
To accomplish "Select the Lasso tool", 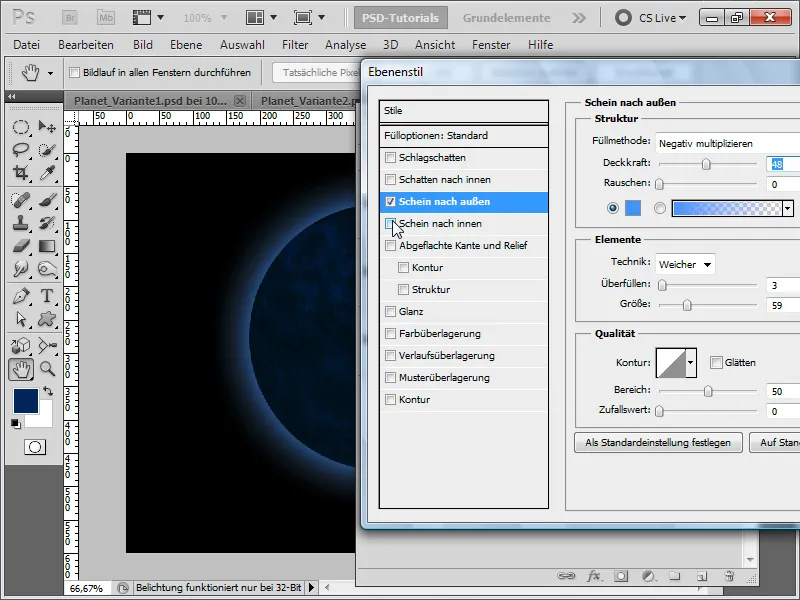I will pyautogui.click(x=20, y=150).
